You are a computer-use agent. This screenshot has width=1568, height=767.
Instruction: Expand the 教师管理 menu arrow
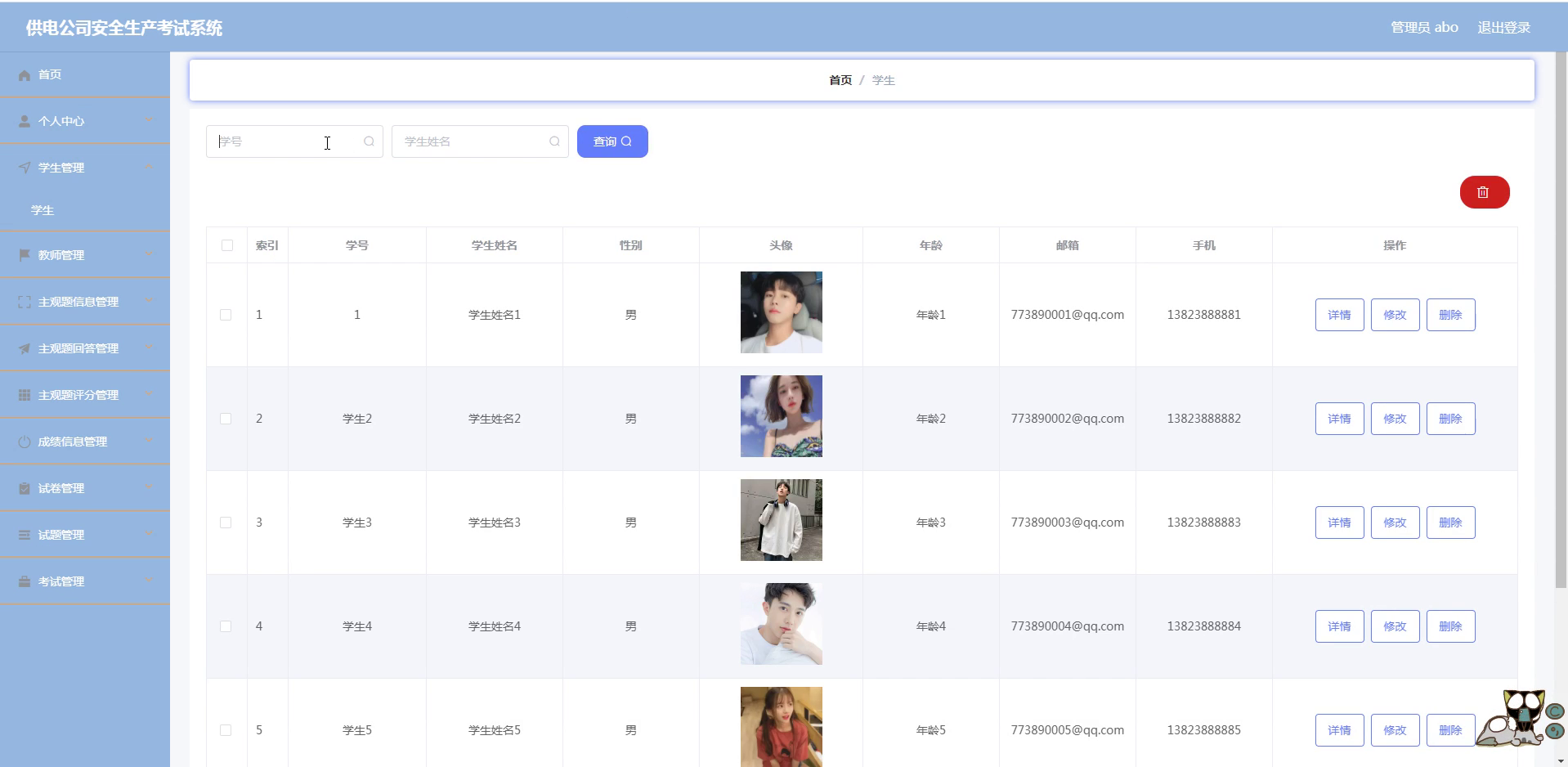pyautogui.click(x=149, y=254)
